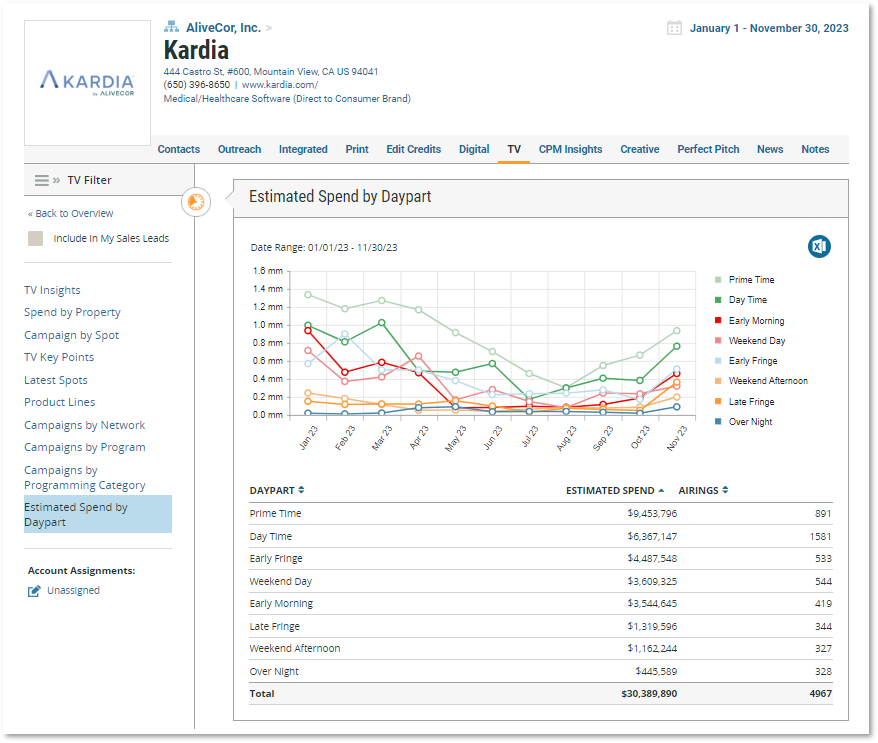Screen dimensions: 878x743
Task: Toggle Weekend Day legend swatch
Action: [718, 340]
